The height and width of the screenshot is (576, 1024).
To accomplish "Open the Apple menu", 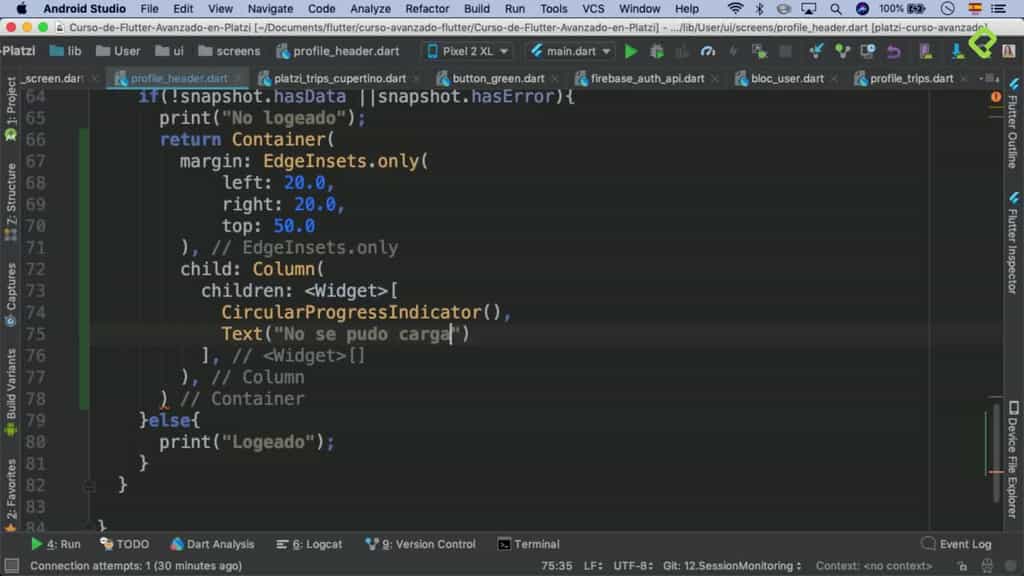I will coord(22,8).
